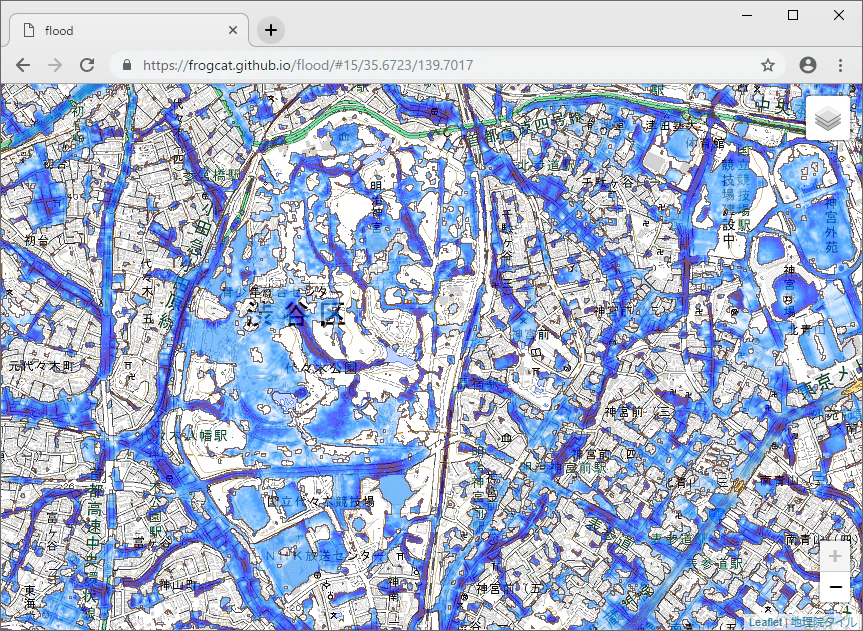Click the 神宮外苑 label on map
The width and height of the screenshot is (863, 631).
(831, 225)
